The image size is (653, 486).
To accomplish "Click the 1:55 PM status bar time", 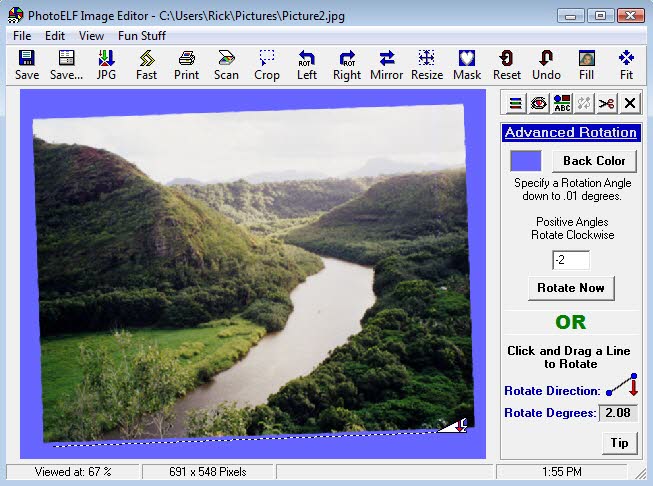I will (x=562, y=472).
